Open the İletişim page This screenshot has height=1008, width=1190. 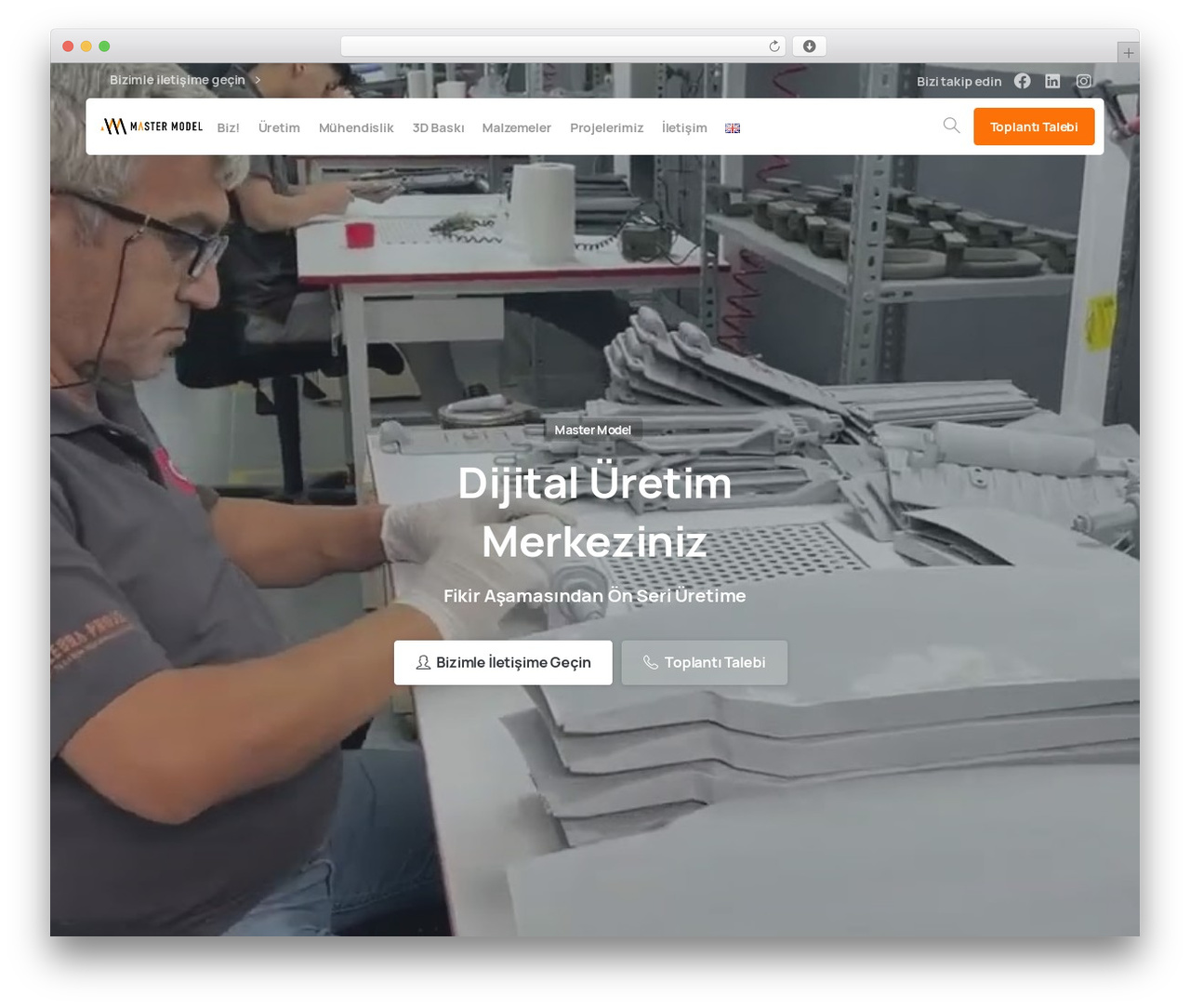click(x=684, y=127)
